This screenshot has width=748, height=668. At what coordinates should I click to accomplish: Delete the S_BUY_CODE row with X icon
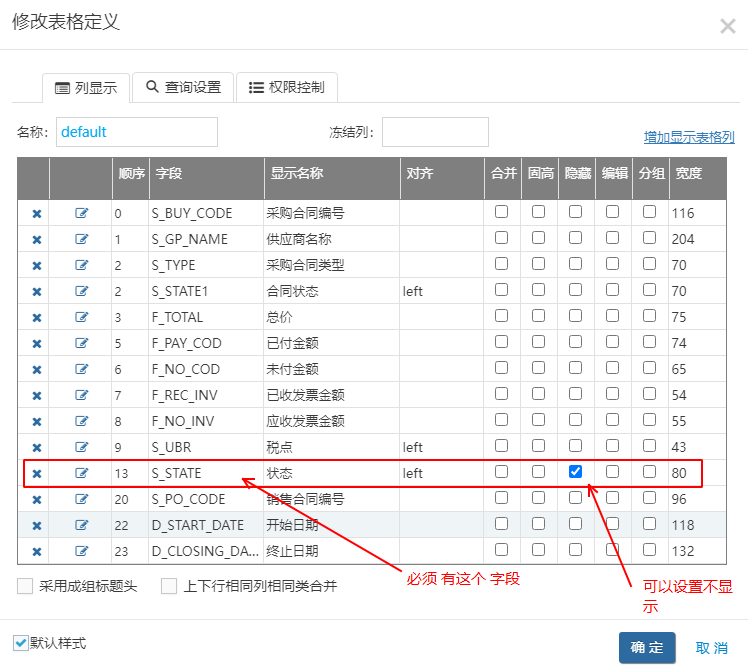coord(36,213)
